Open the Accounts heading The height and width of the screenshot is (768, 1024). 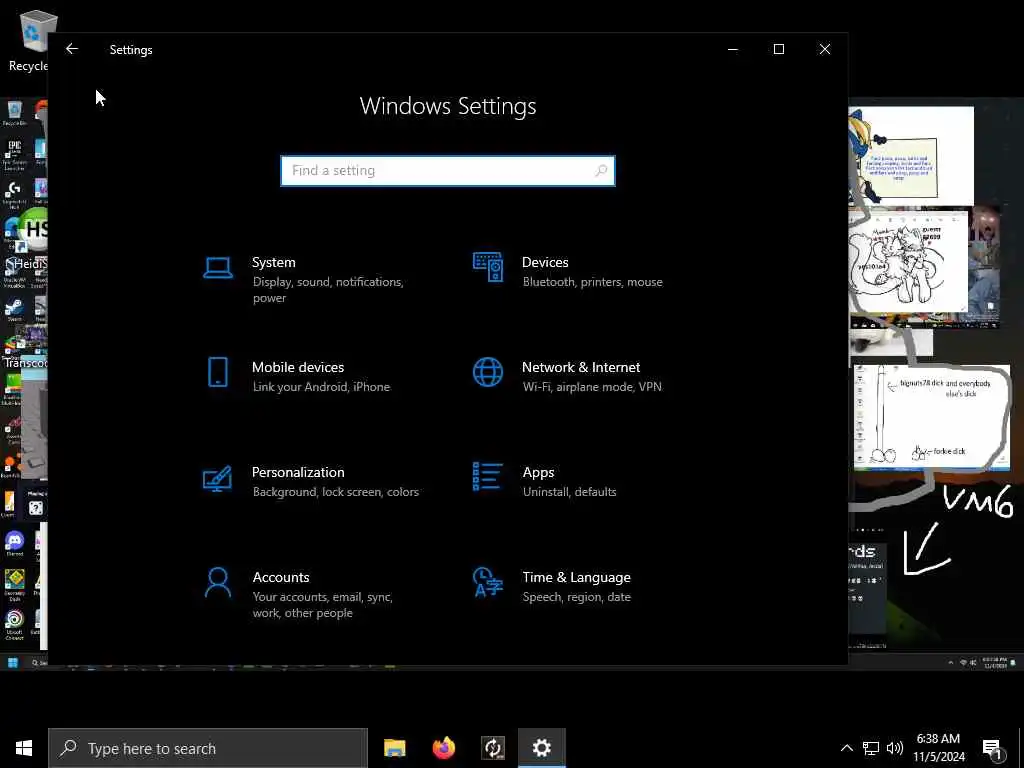click(281, 577)
